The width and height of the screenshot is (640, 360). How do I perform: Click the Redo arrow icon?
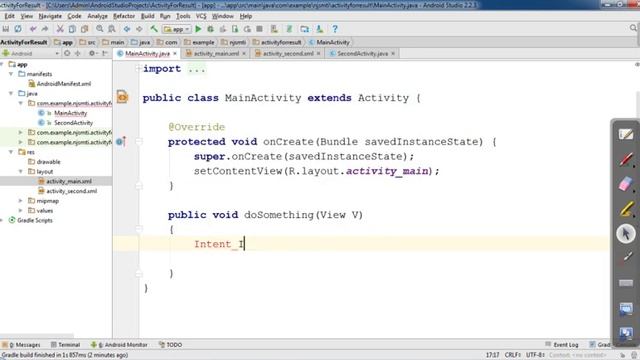pyautogui.click(x=45, y=29)
